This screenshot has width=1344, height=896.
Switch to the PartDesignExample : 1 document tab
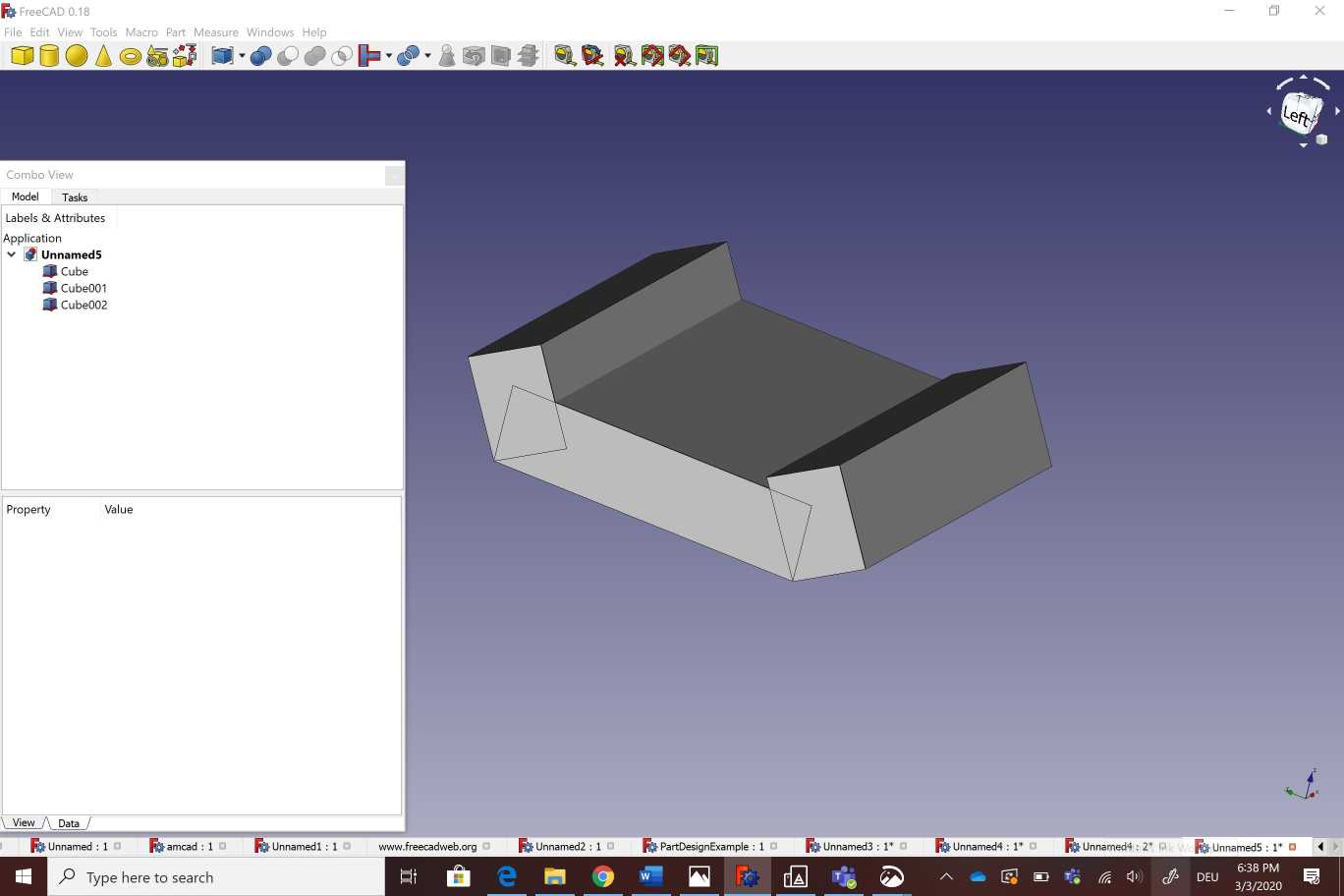point(710,847)
